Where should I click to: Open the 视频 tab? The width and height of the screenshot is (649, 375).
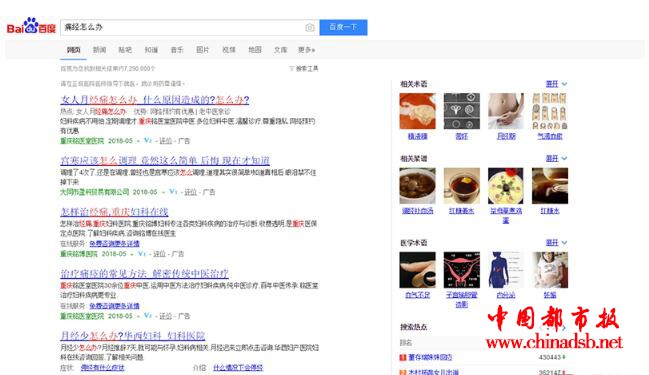(x=228, y=50)
